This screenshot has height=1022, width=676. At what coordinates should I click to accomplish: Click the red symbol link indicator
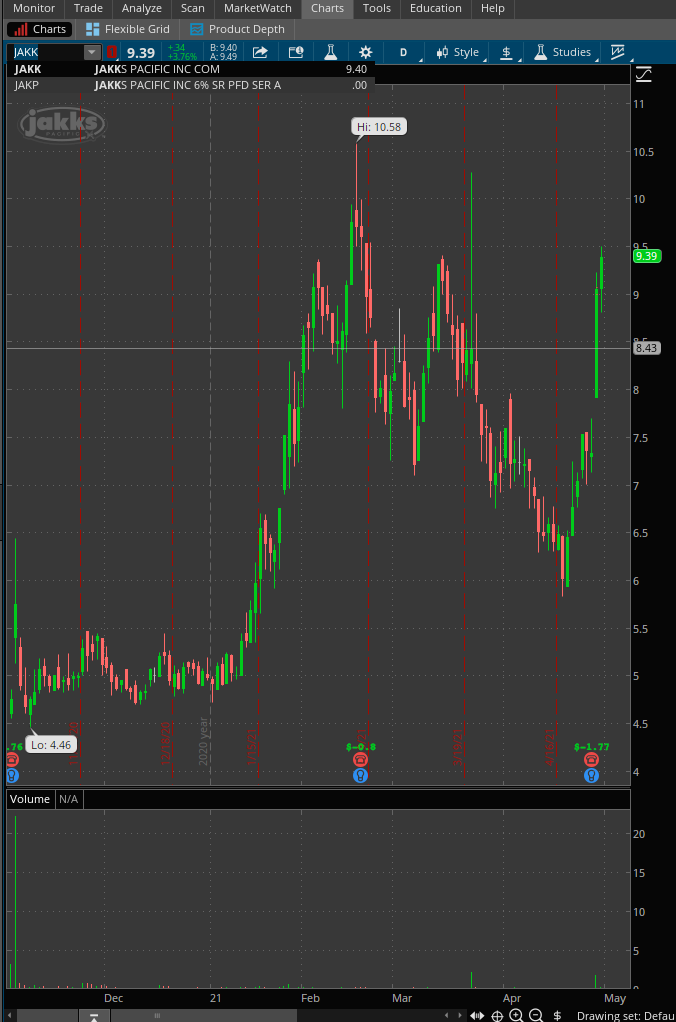coord(111,52)
